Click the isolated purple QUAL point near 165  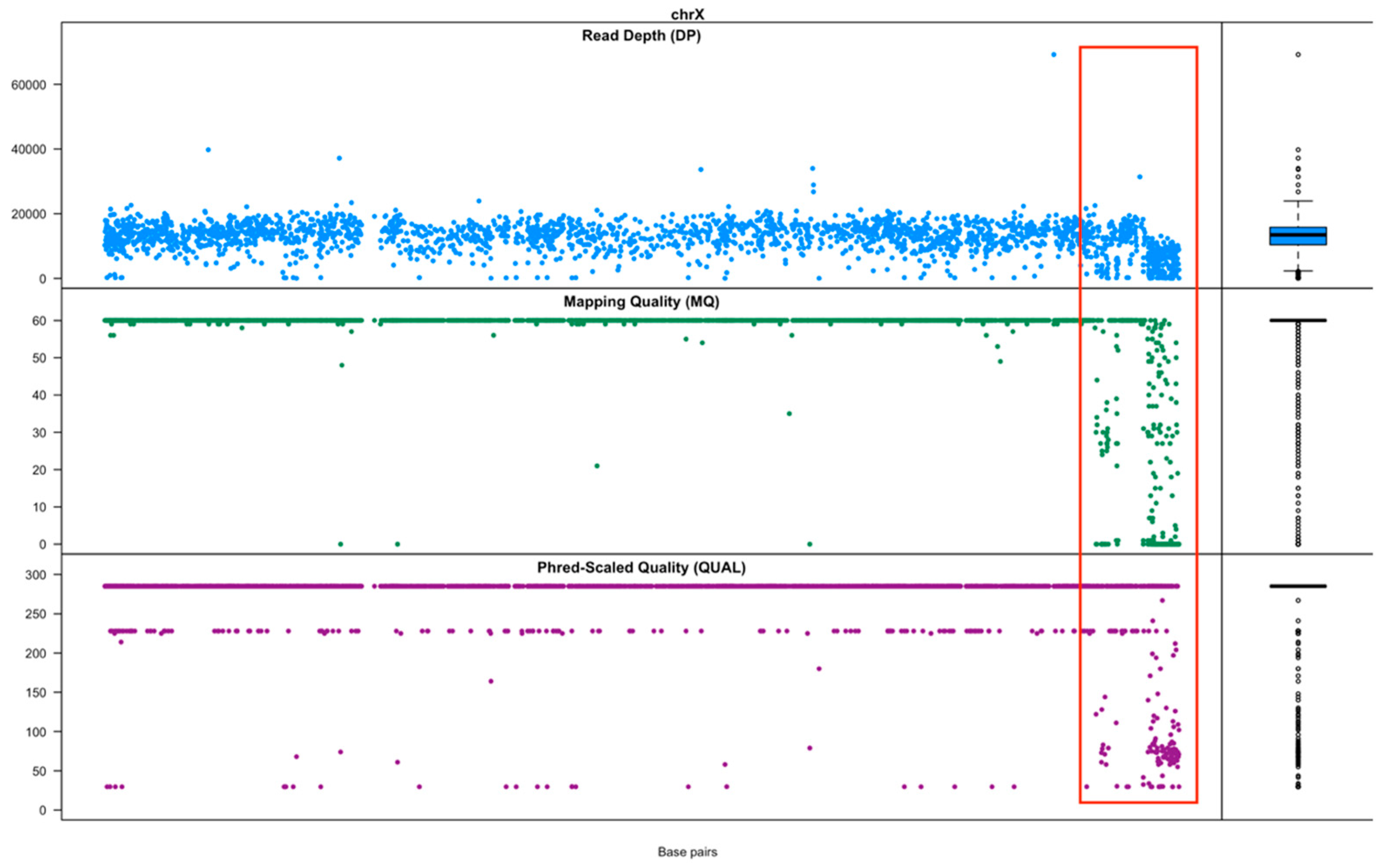click(491, 681)
